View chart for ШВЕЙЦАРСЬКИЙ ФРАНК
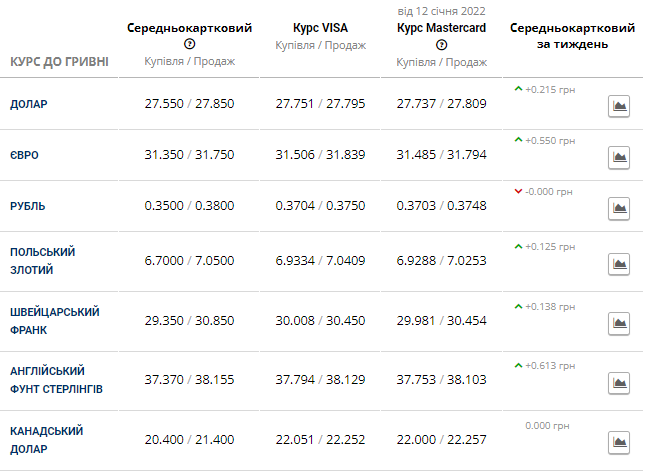Image resolution: width=650 pixels, height=475 pixels. [x=619, y=323]
